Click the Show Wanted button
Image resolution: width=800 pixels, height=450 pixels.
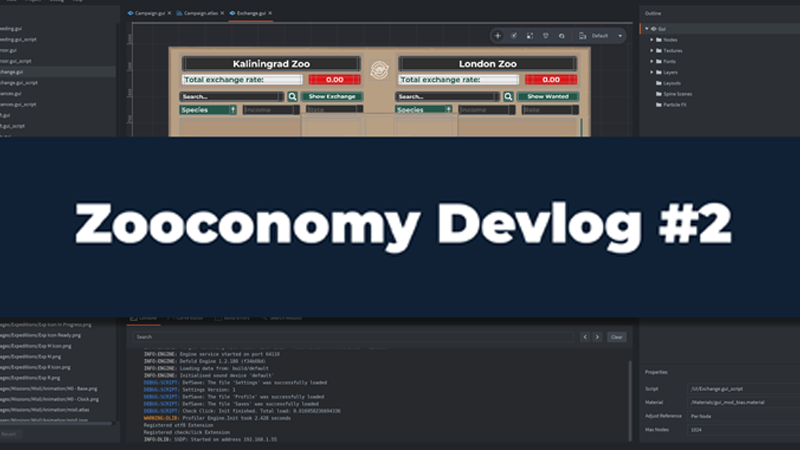click(547, 97)
